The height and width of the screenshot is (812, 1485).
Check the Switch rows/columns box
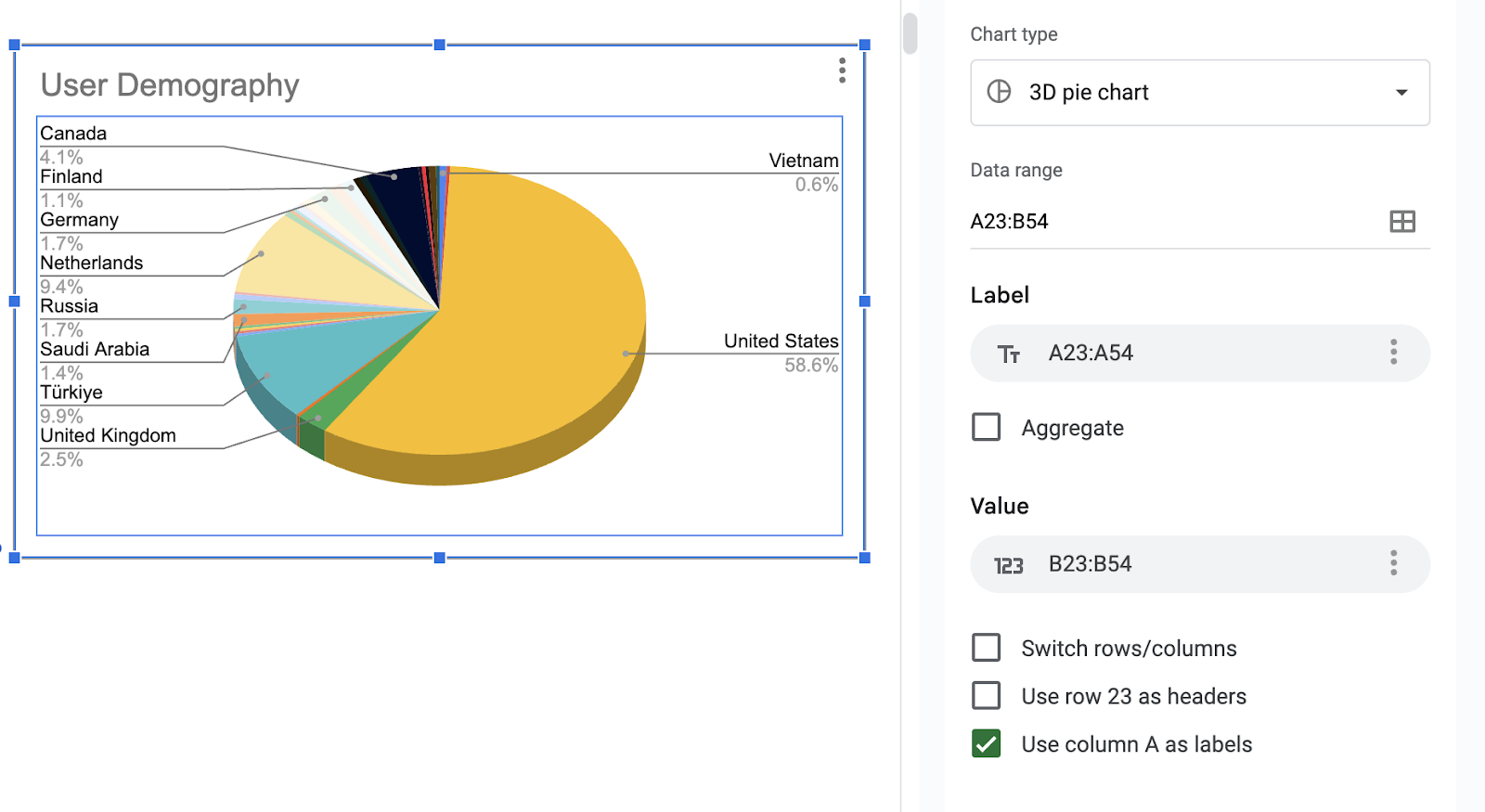pos(986,648)
